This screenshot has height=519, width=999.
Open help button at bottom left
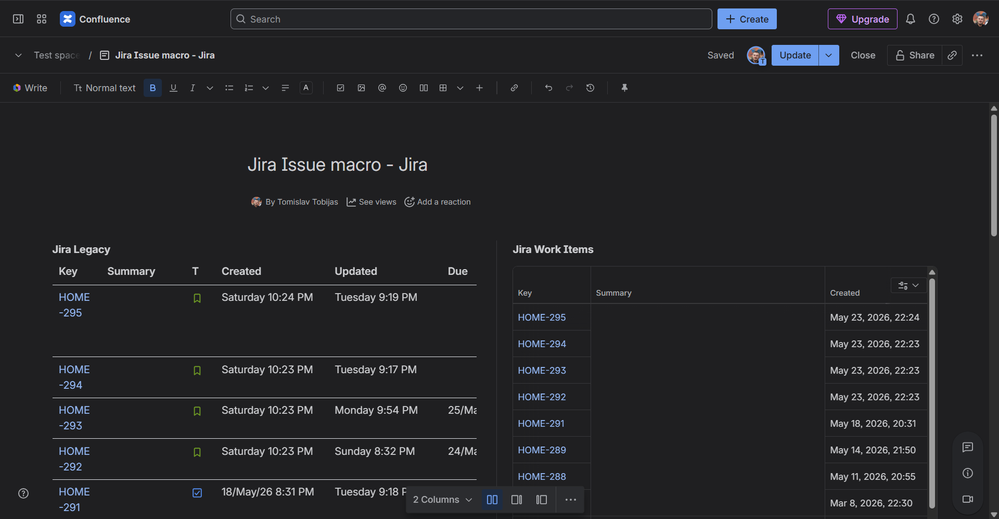[24, 494]
